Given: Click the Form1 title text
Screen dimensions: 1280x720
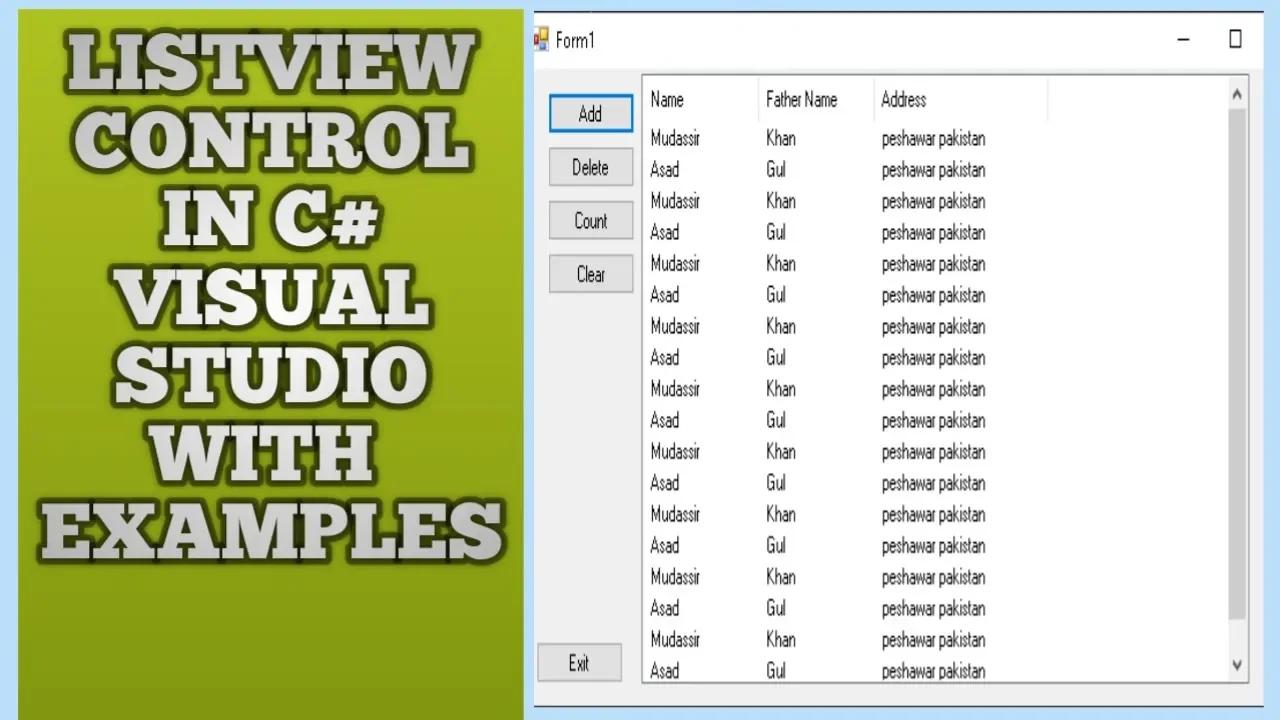Looking at the screenshot, I should (575, 41).
